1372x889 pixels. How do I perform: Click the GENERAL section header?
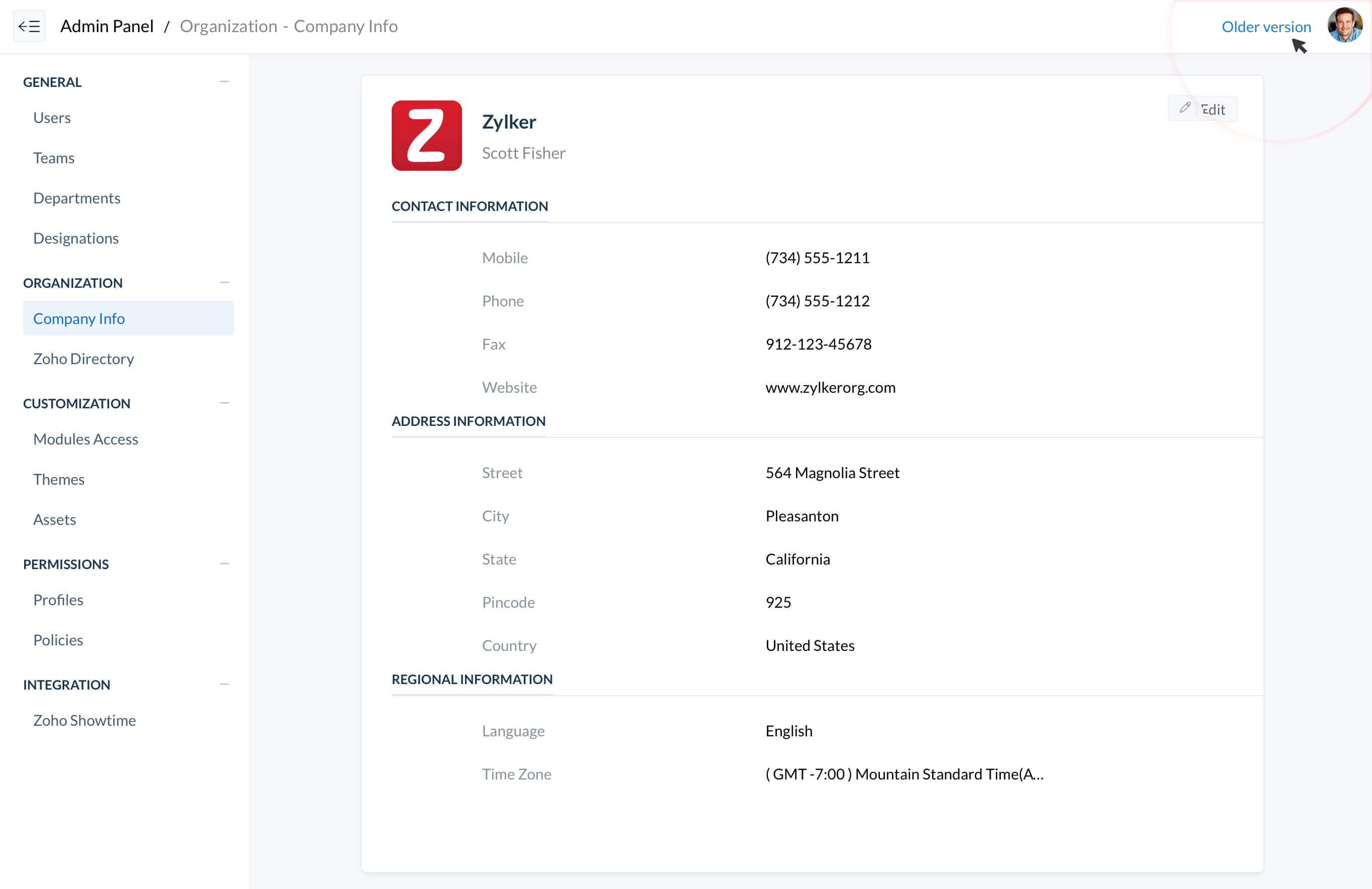(x=52, y=82)
